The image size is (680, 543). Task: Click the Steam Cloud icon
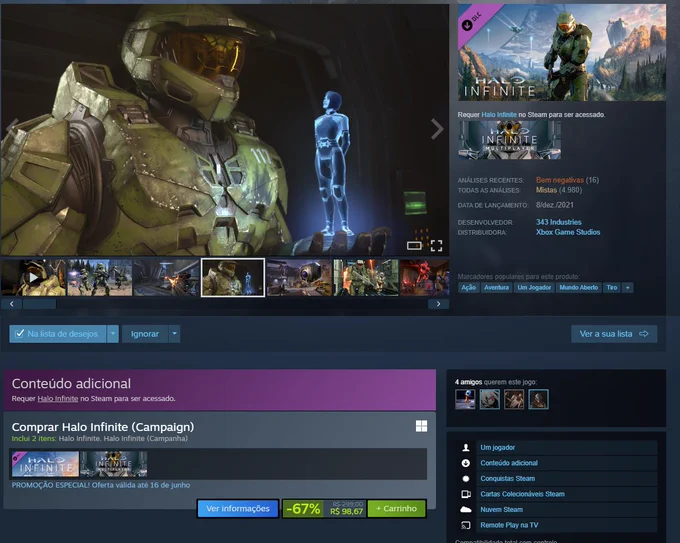point(466,510)
